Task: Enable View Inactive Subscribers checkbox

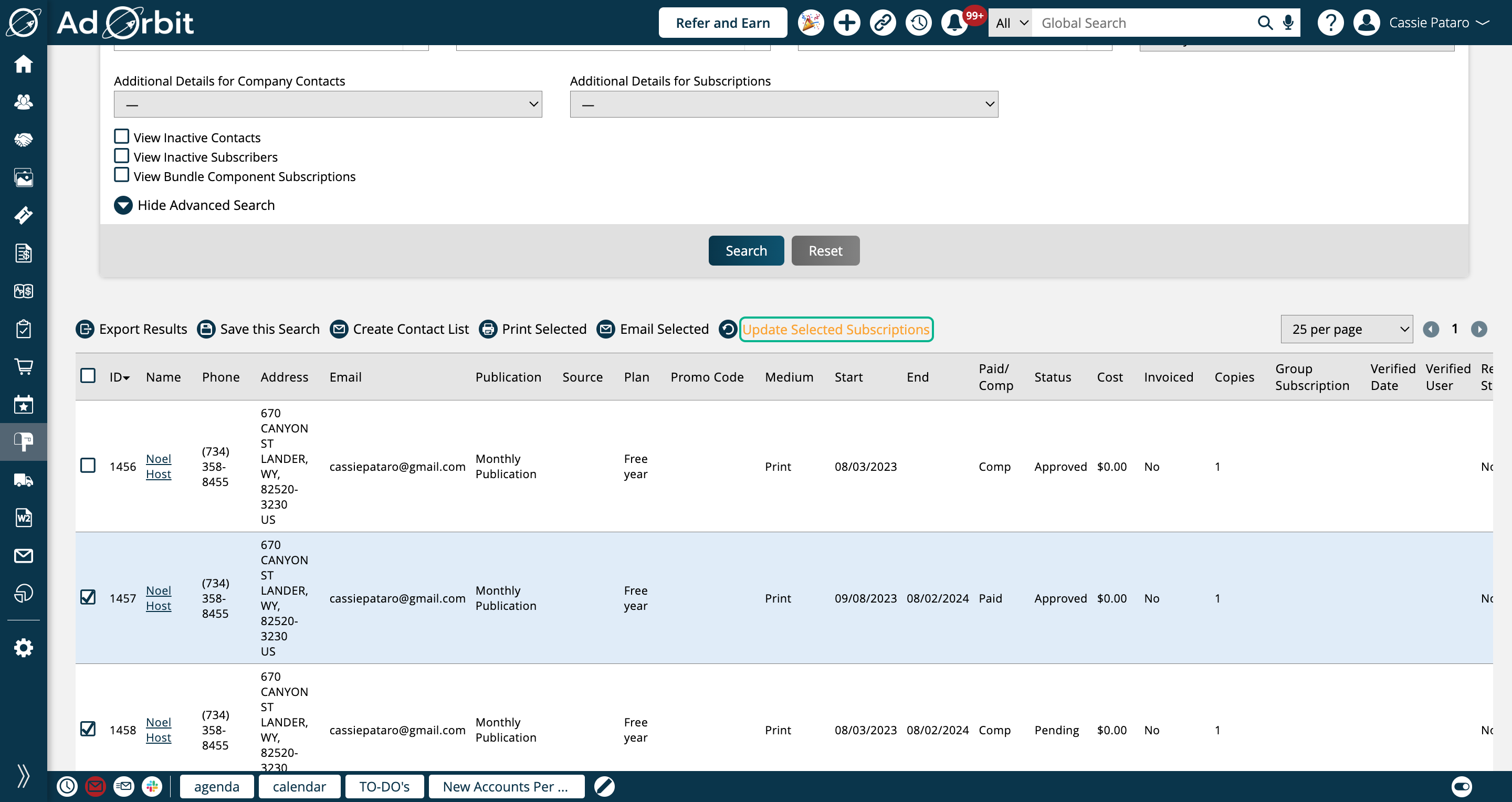Action: (x=121, y=156)
